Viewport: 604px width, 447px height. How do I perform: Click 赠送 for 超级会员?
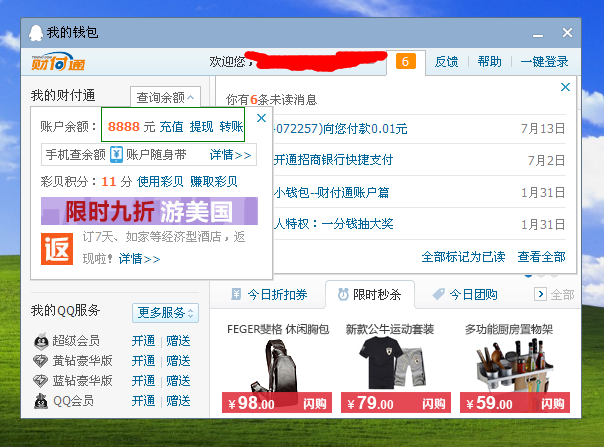[x=178, y=341]
